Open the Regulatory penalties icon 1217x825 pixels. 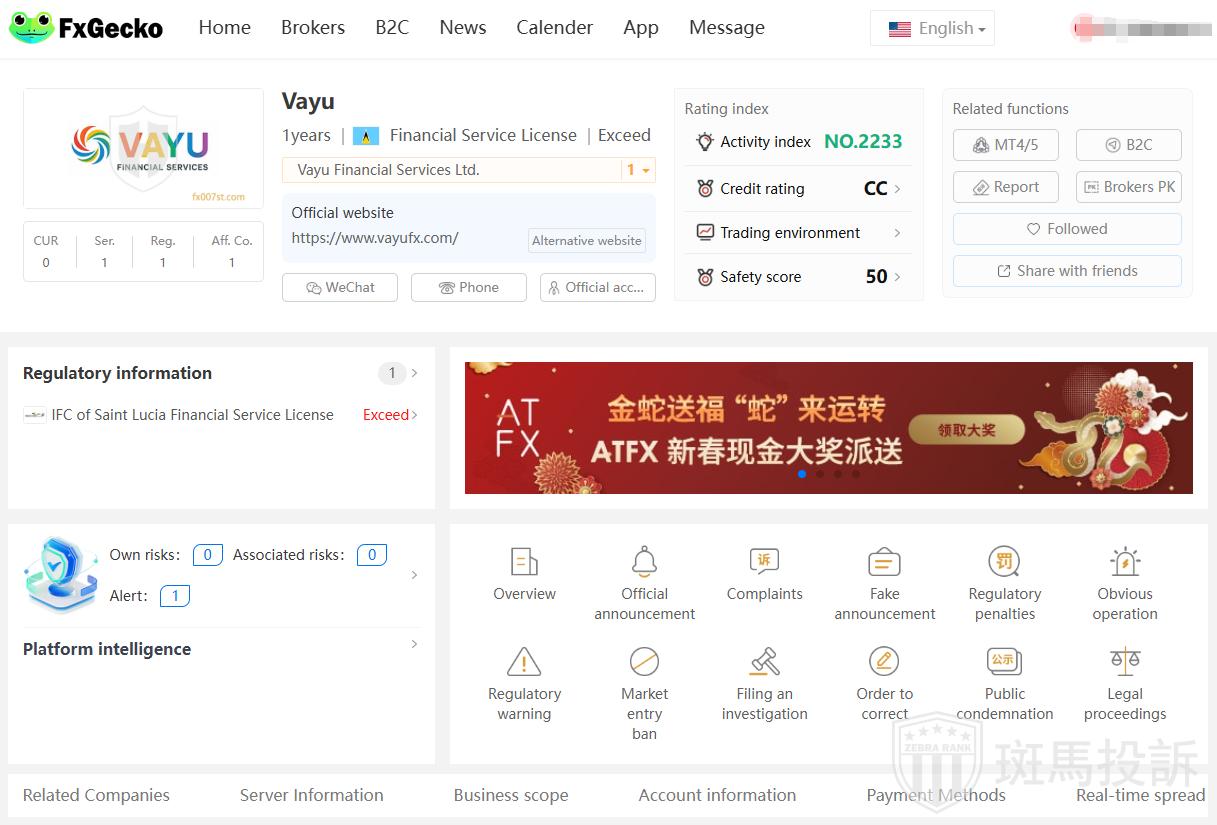click(1004, 562)
